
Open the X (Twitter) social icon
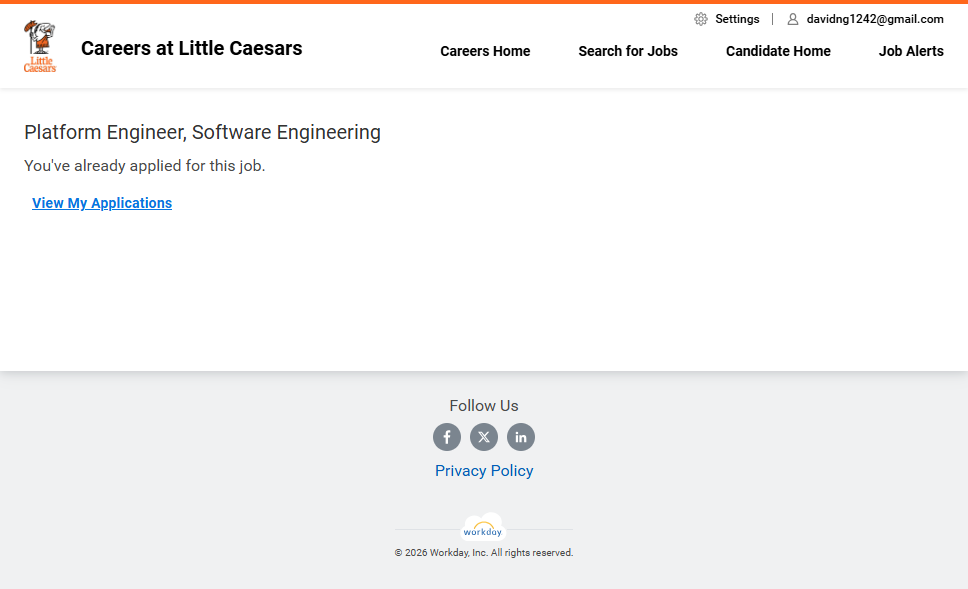484,437
